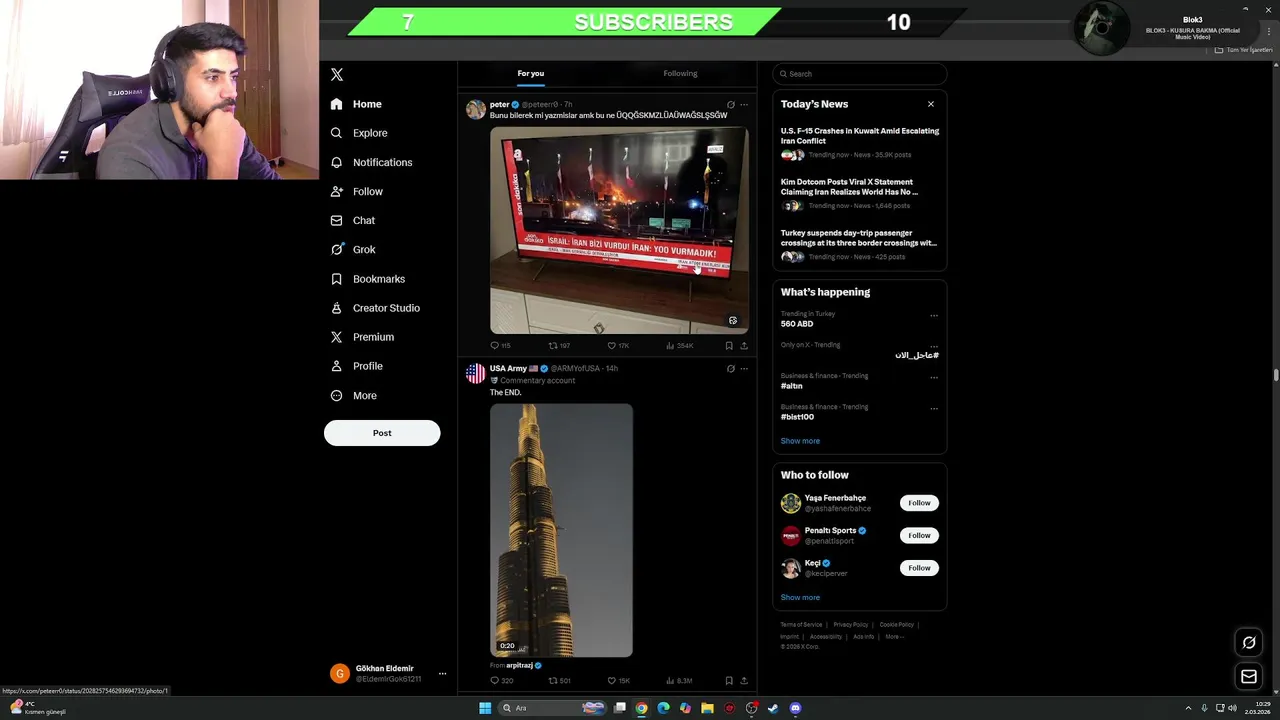Open the floating Messages button at bottom right
1280x720 pixels.
[1249, 677]
